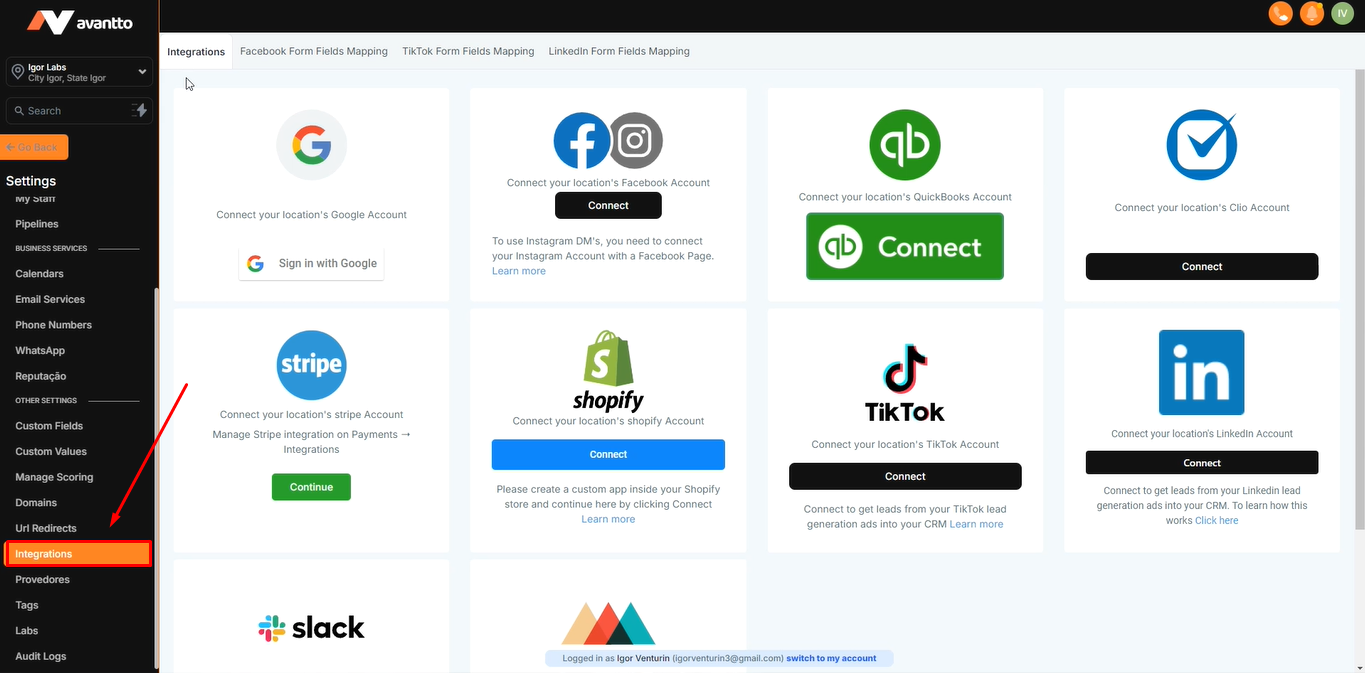Click the LinkedIn logo icon
This screenshot has height=673, width=1365.
tap(1201, 372)
